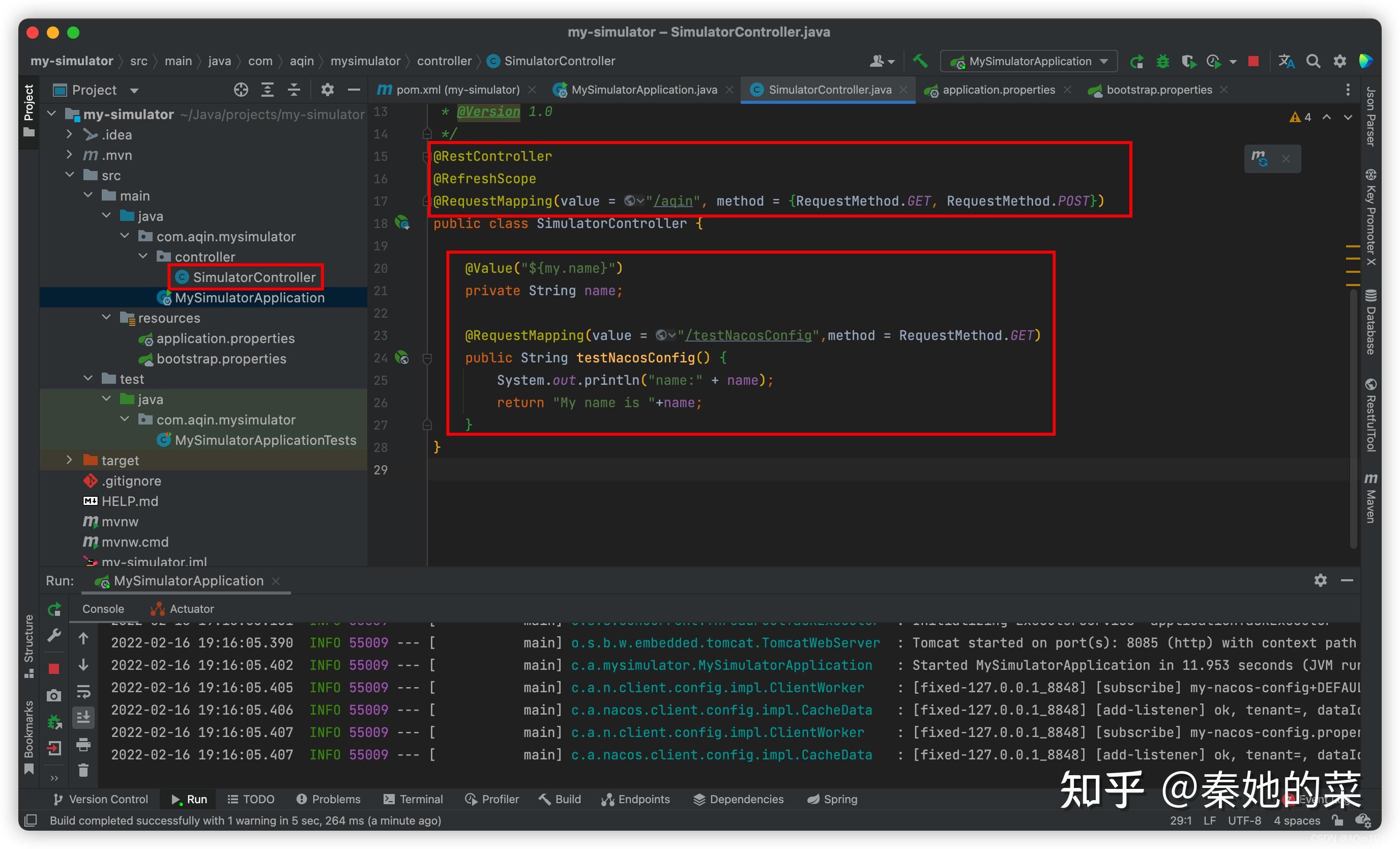
Task: Click the Debug bug icon in toolbar
Action: click(1162, 61)
